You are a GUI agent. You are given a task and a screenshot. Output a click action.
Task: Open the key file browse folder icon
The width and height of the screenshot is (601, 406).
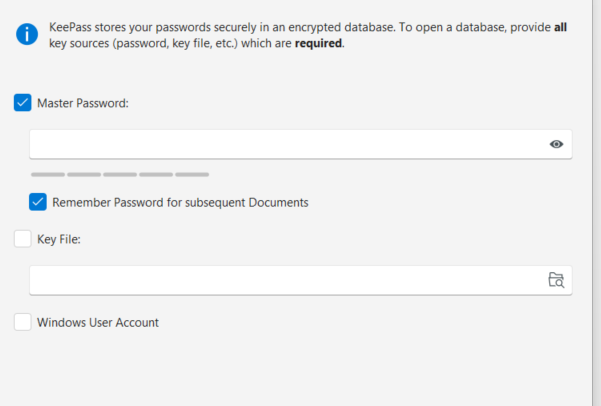point(556,280)
